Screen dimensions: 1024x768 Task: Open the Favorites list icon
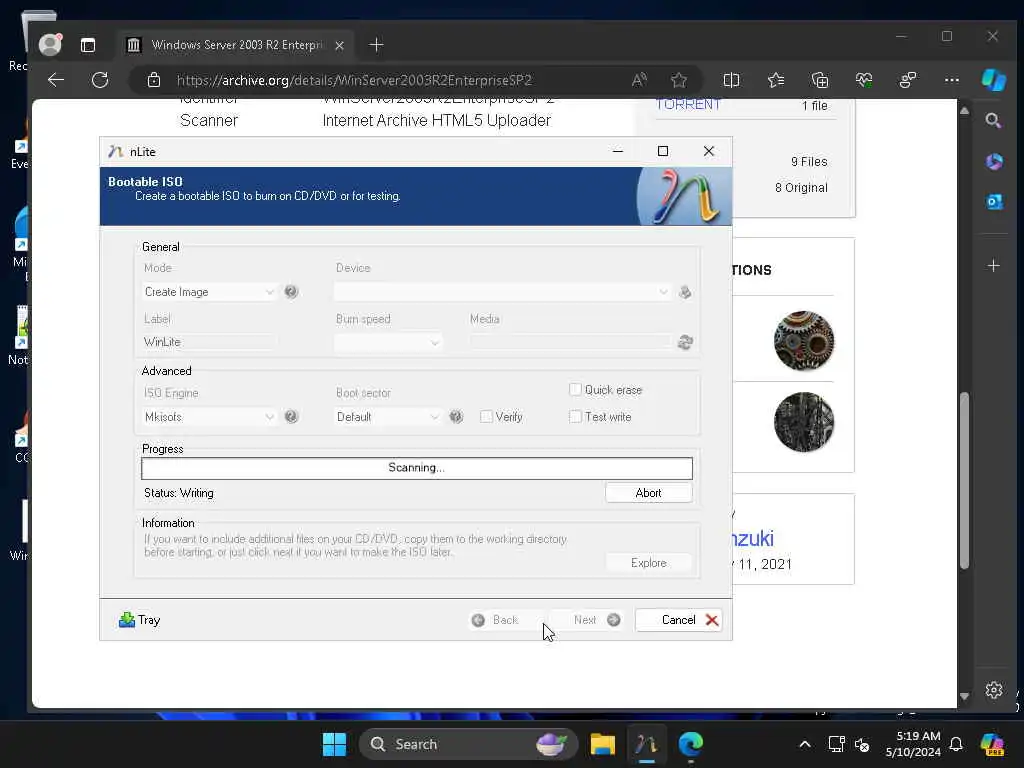(776, 80)
